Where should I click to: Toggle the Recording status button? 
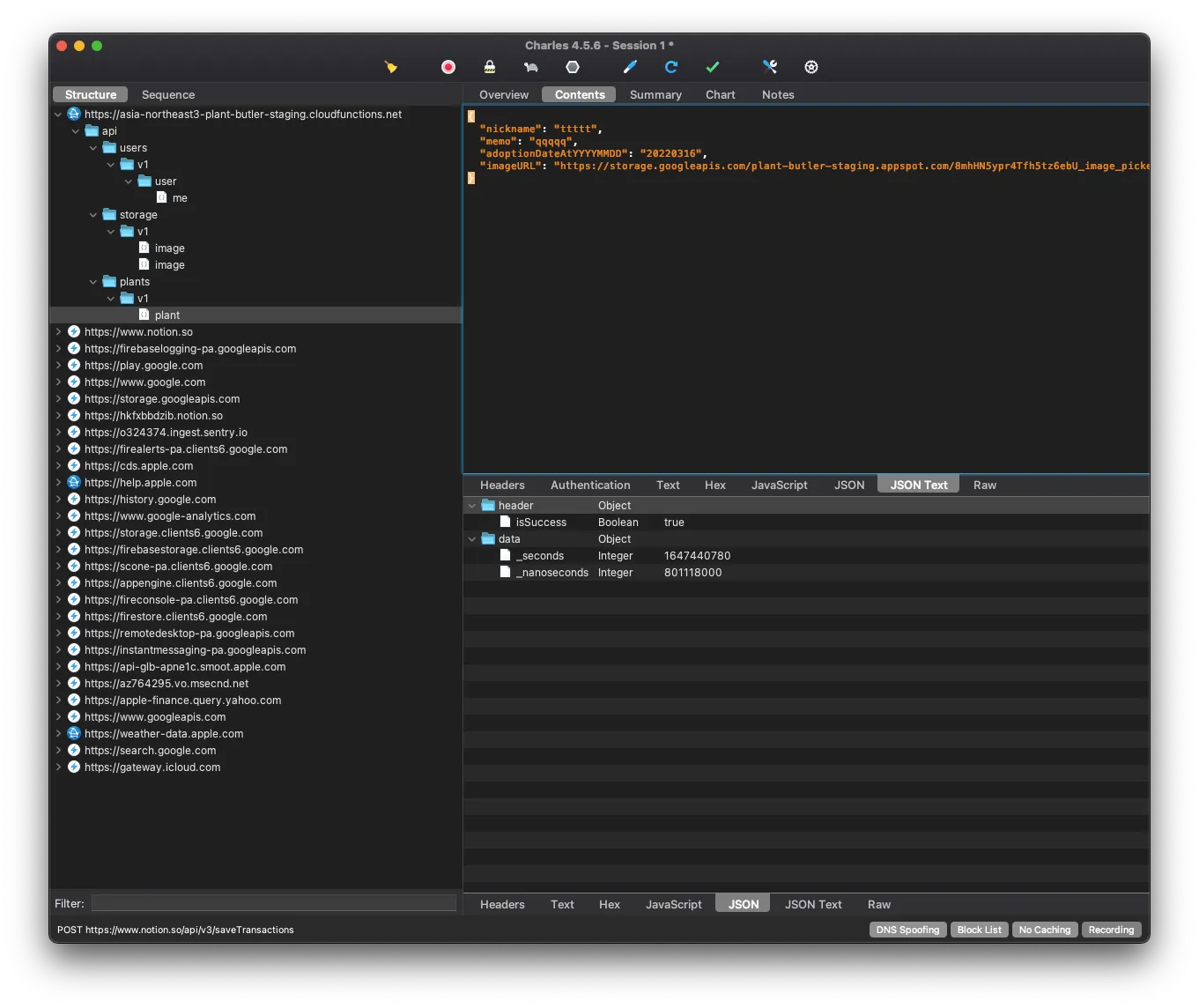(1111, 930)
